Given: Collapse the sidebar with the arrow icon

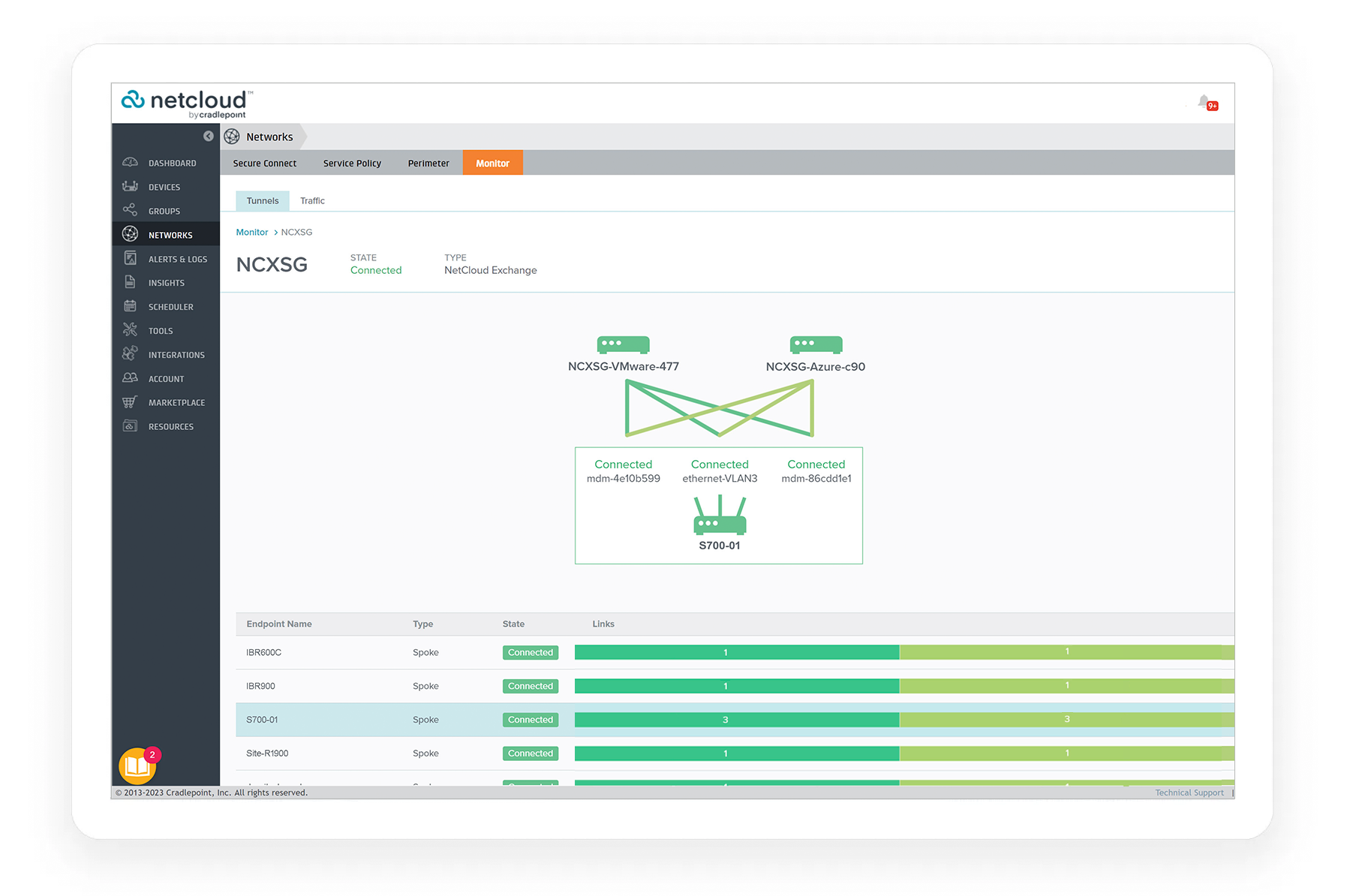Looking at the screenshot, I should (209, 136).
